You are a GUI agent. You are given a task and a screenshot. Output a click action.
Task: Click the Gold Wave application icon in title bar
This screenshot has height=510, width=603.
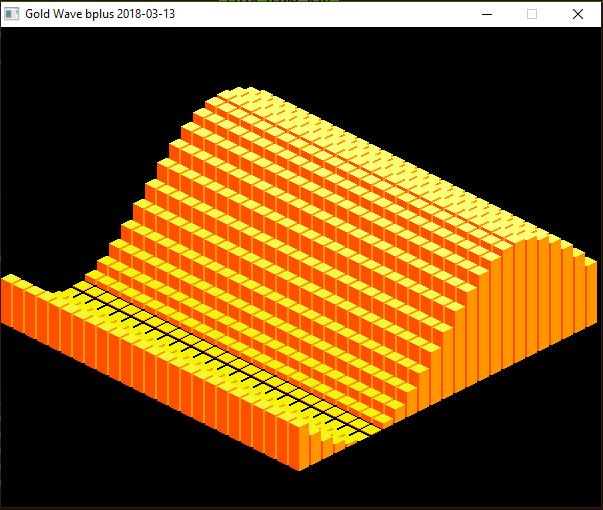(x=12, y=14)
